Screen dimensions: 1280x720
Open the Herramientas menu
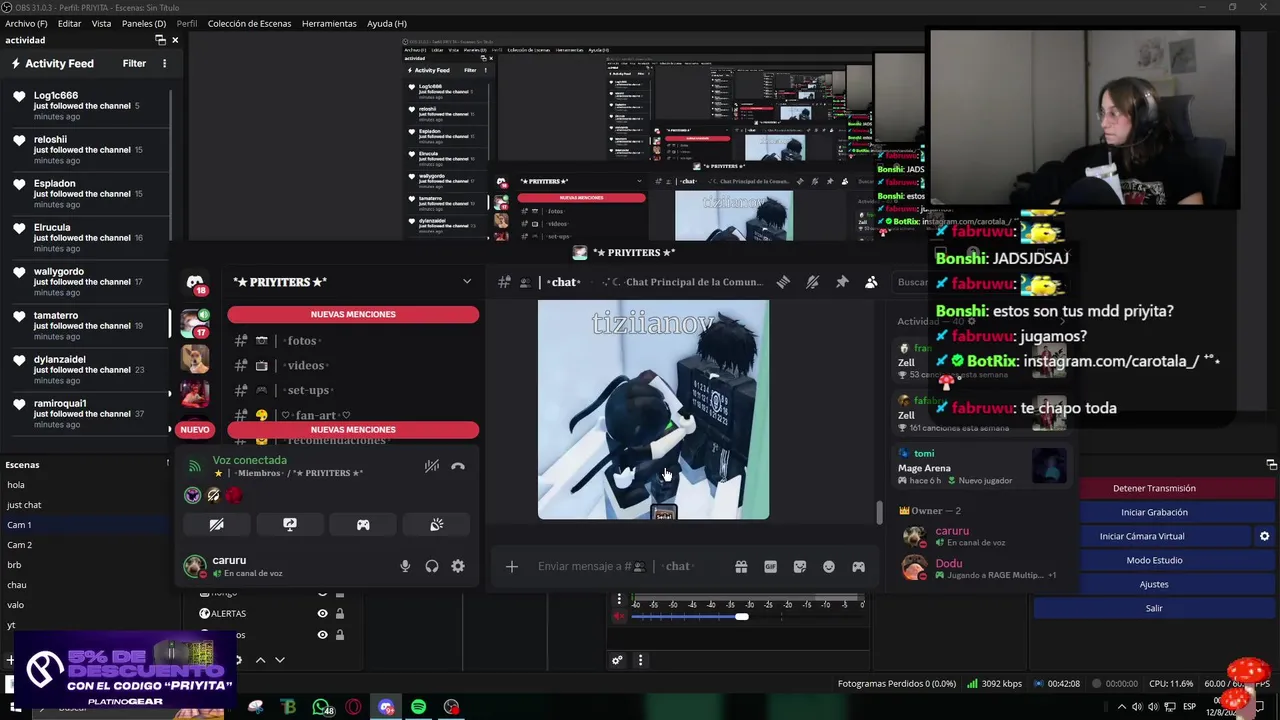(329, 23)
